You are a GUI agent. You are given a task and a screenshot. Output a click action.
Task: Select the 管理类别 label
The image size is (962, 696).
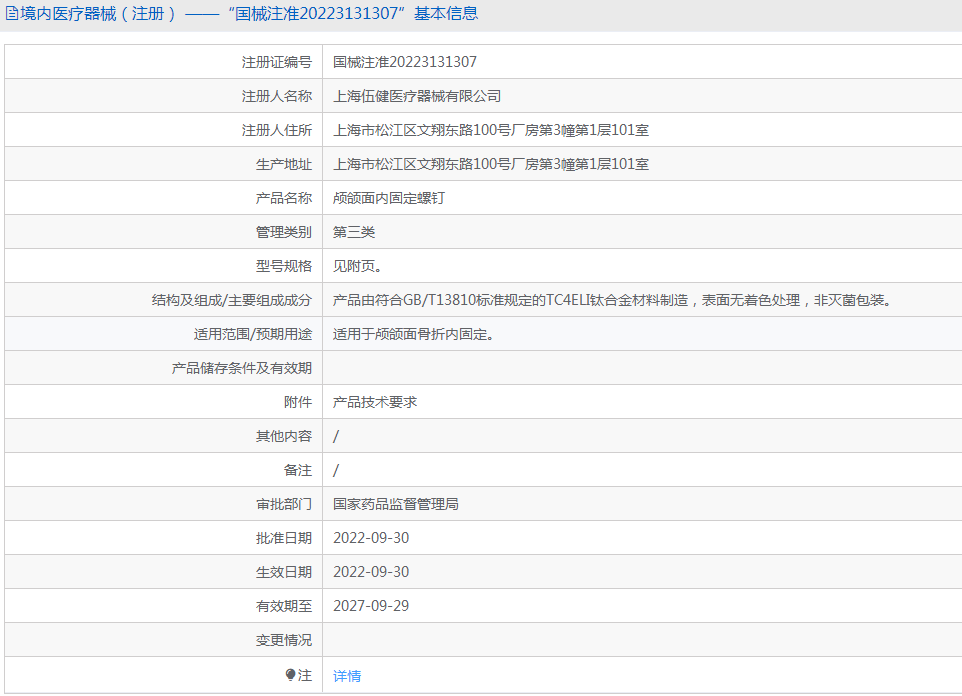click(x=283, y=232)
